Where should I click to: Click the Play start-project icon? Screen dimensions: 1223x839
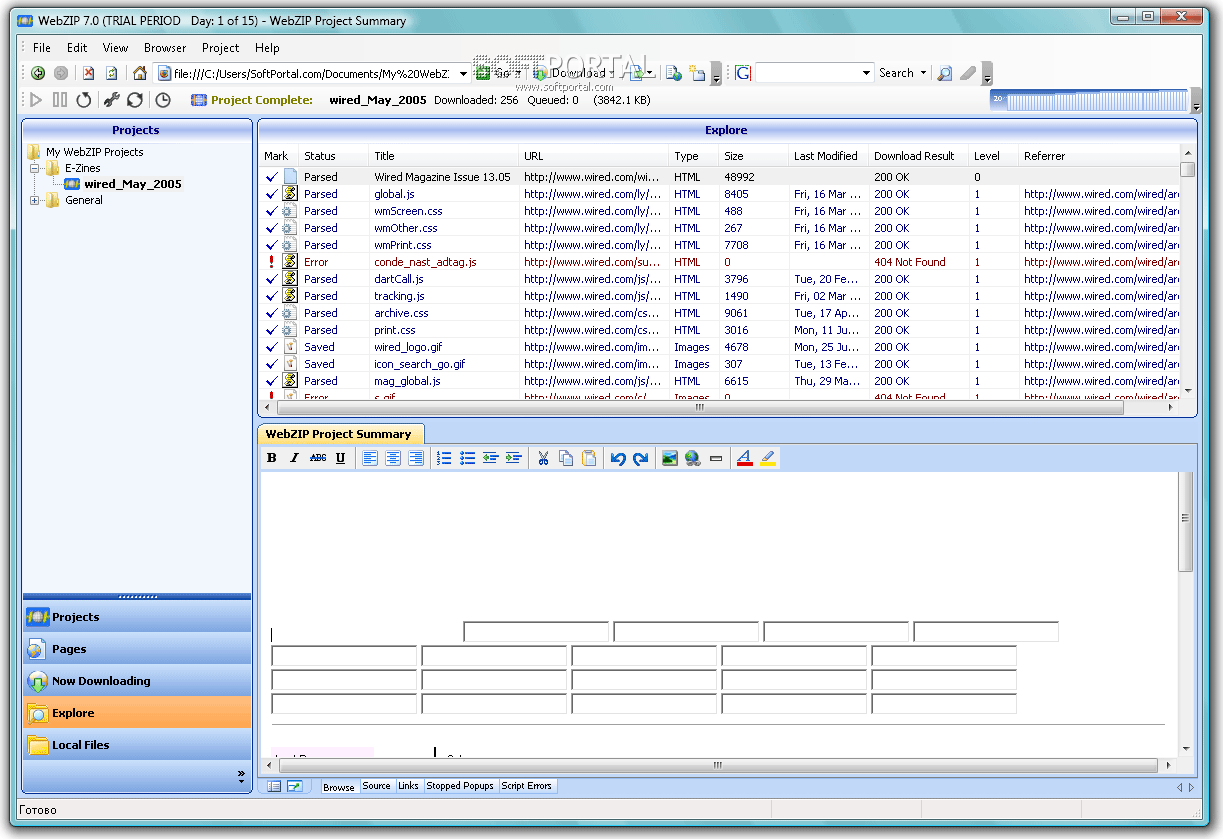[36, 100]
